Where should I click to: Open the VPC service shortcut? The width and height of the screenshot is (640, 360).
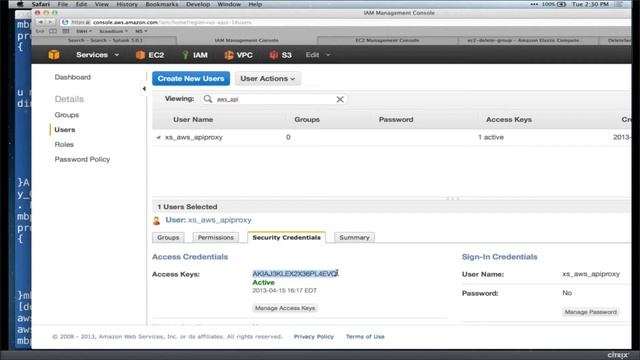(x=238, y=55)
